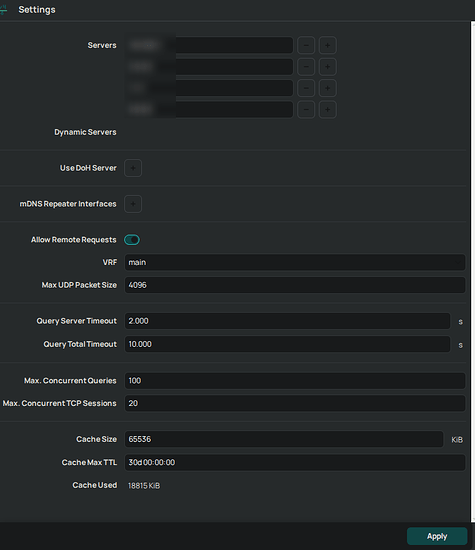Remove the fourth server row
475x550 pixels.
(x=306, y=109)
